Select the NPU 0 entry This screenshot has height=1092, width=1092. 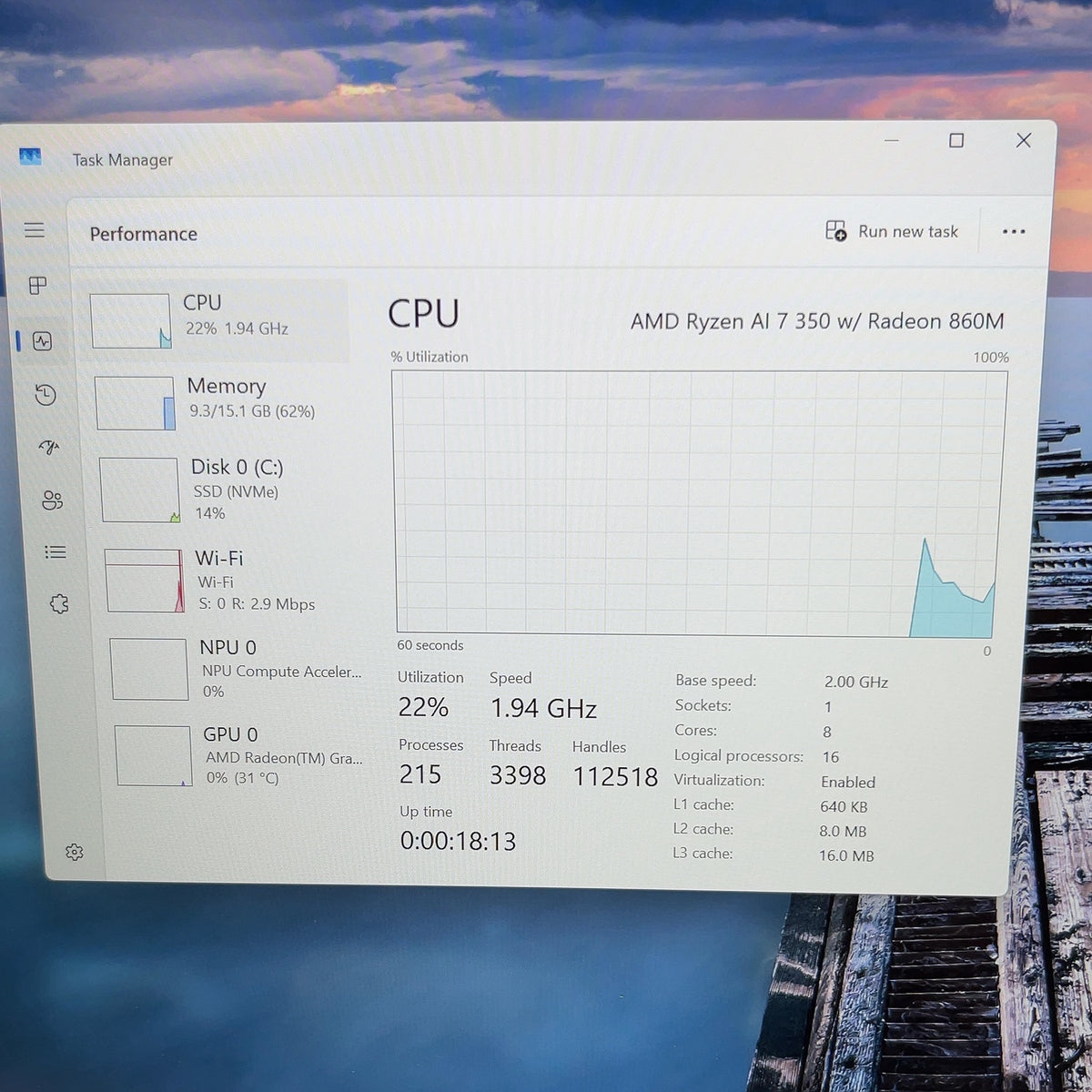(x=238, y=669)
